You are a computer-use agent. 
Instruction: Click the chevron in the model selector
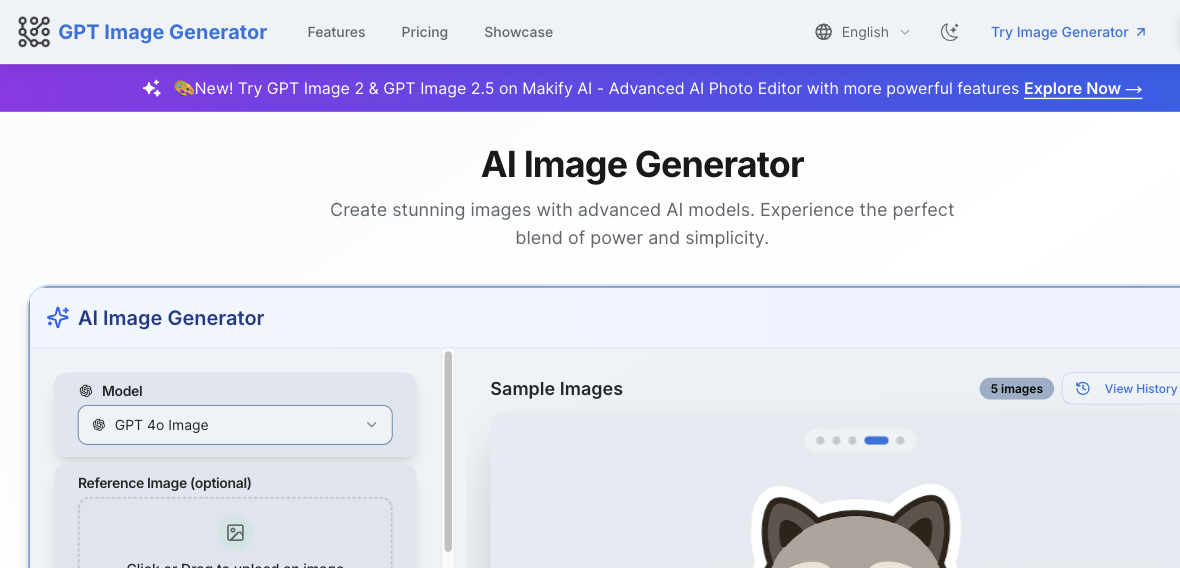coord(371,425)
